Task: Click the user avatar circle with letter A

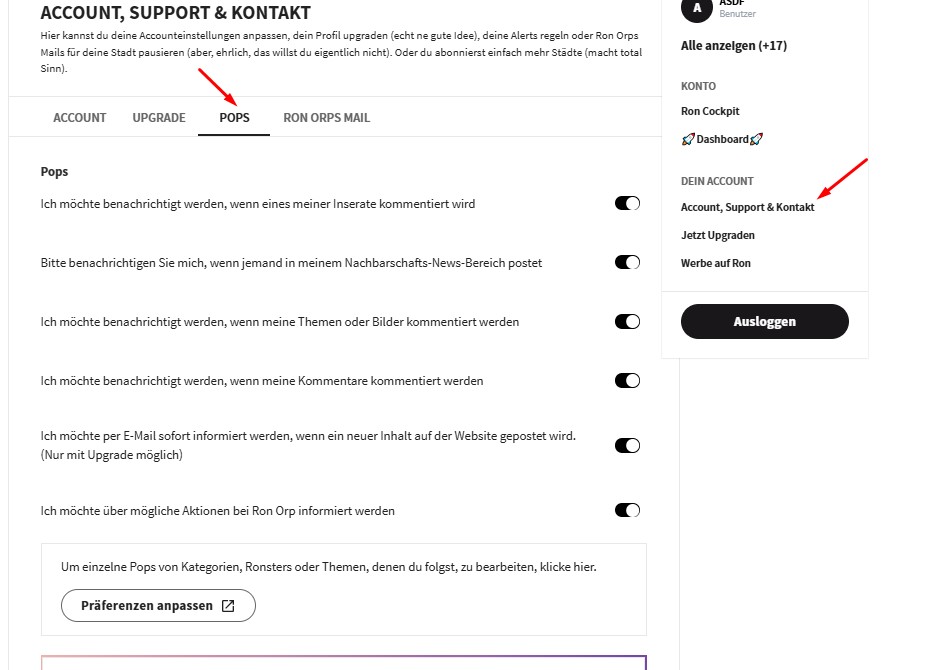Action: (x=697, y=8)
